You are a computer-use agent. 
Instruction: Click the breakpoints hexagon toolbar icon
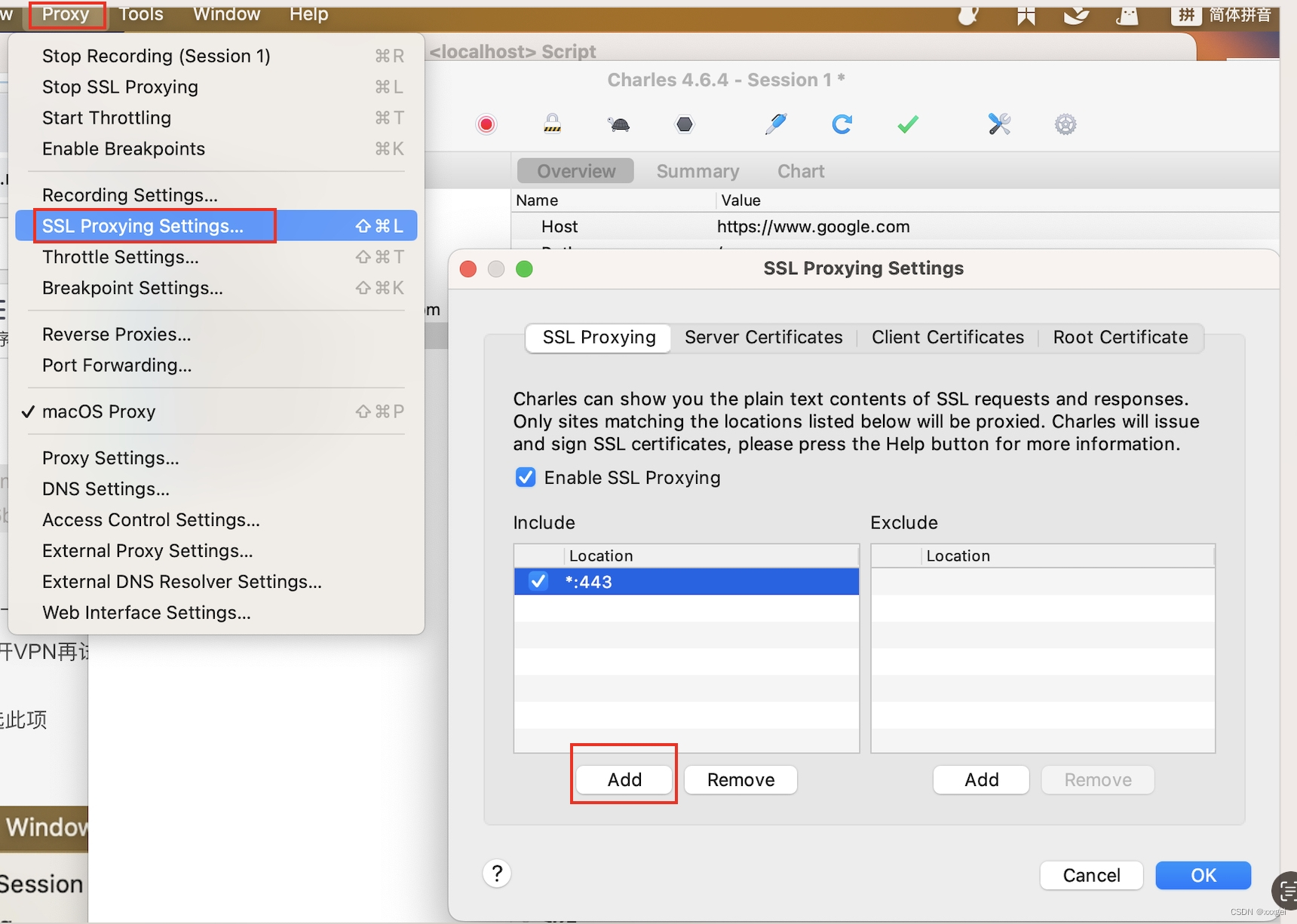[x=685, y=124]
